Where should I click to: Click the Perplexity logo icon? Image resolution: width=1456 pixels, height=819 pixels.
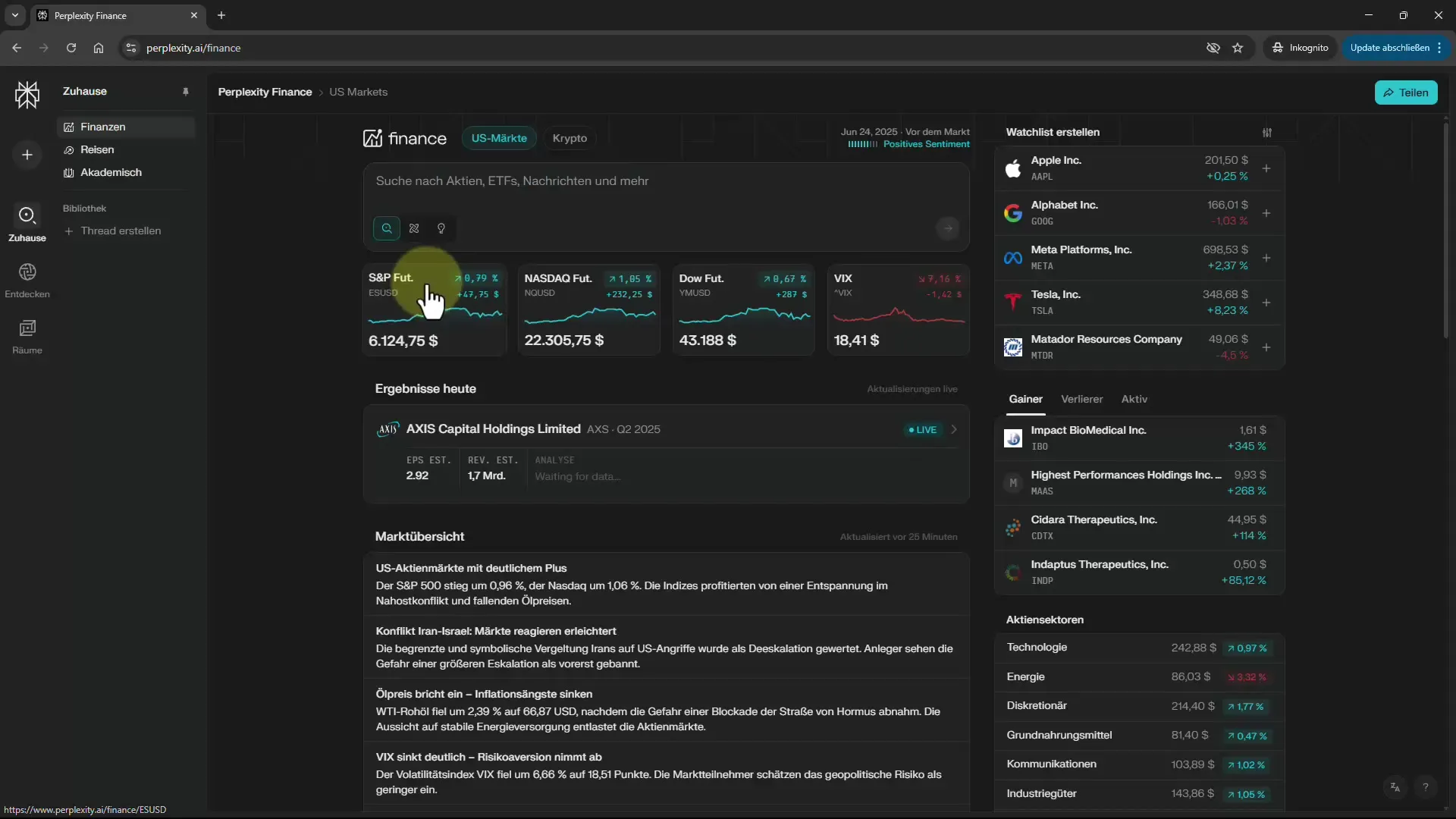[x=27, y=95]
